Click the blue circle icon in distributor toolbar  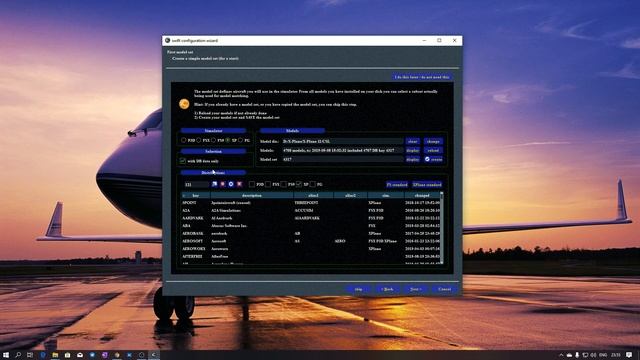231,184
